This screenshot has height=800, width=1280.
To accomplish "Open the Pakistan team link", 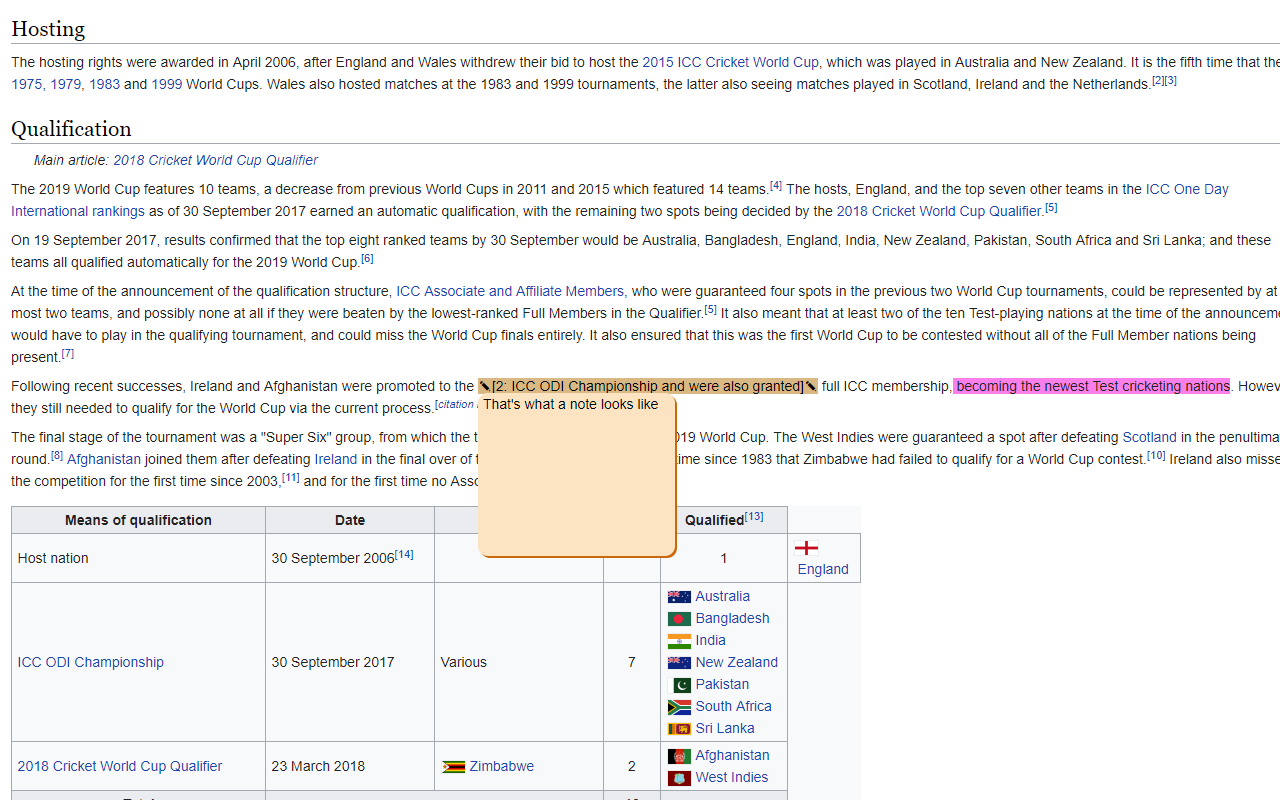I will click(722, 684).
